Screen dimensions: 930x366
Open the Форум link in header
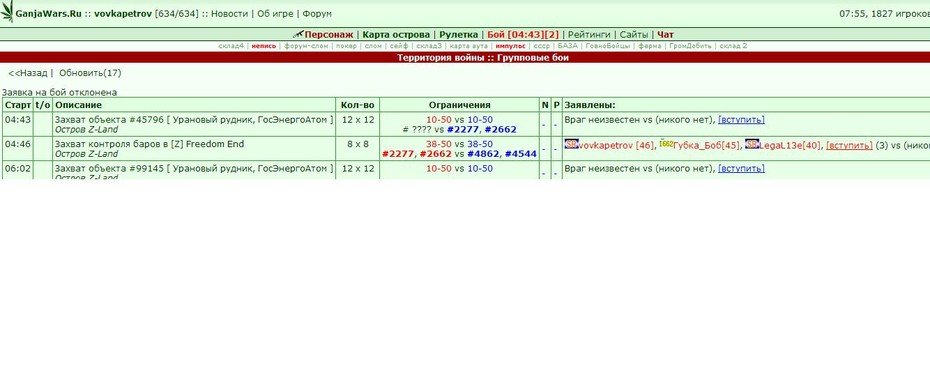tap(317, 13)
